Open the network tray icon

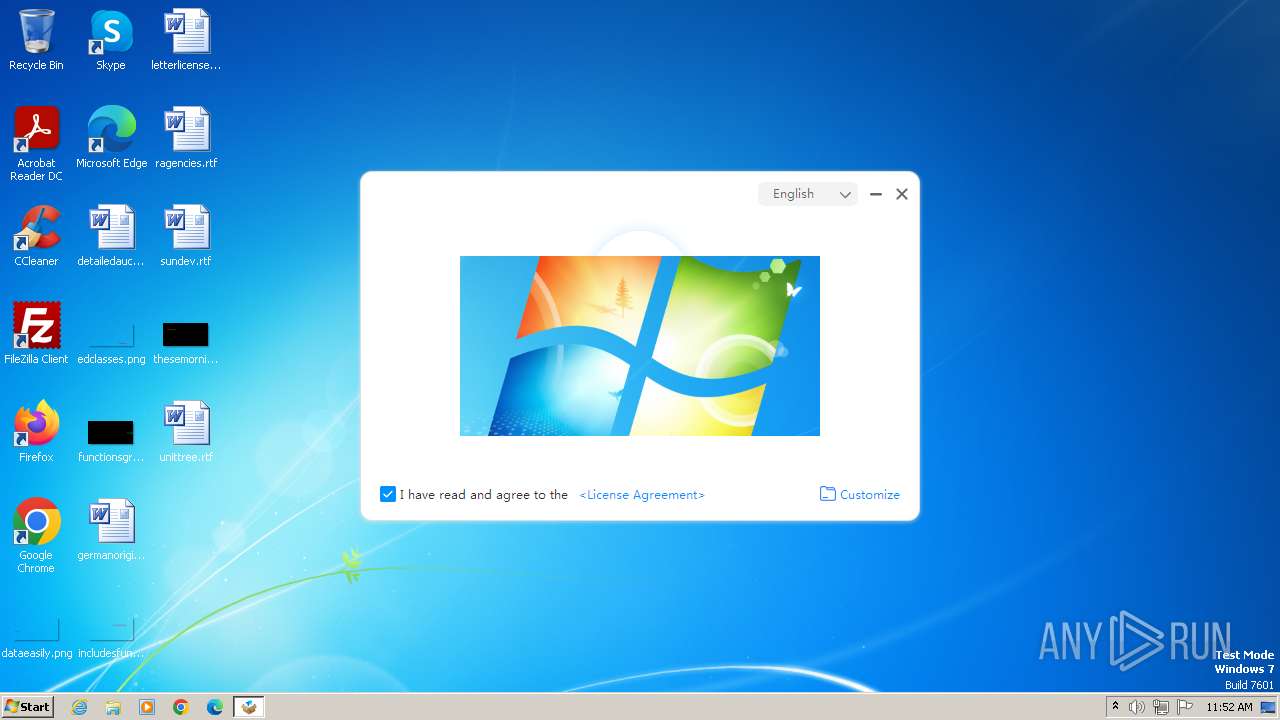point(1161,707)
